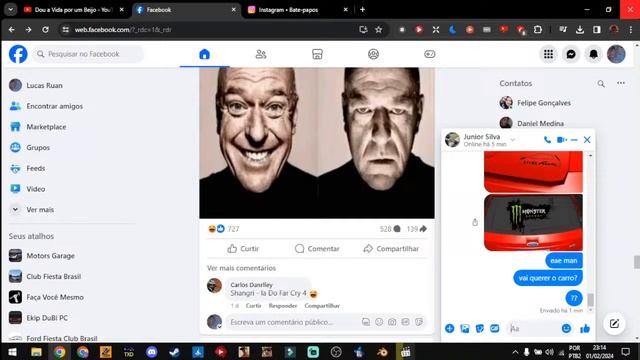This screenshot has height=360, width=640.
Task: Expand the Ver mais sidebar section
Action: point(31,209)
